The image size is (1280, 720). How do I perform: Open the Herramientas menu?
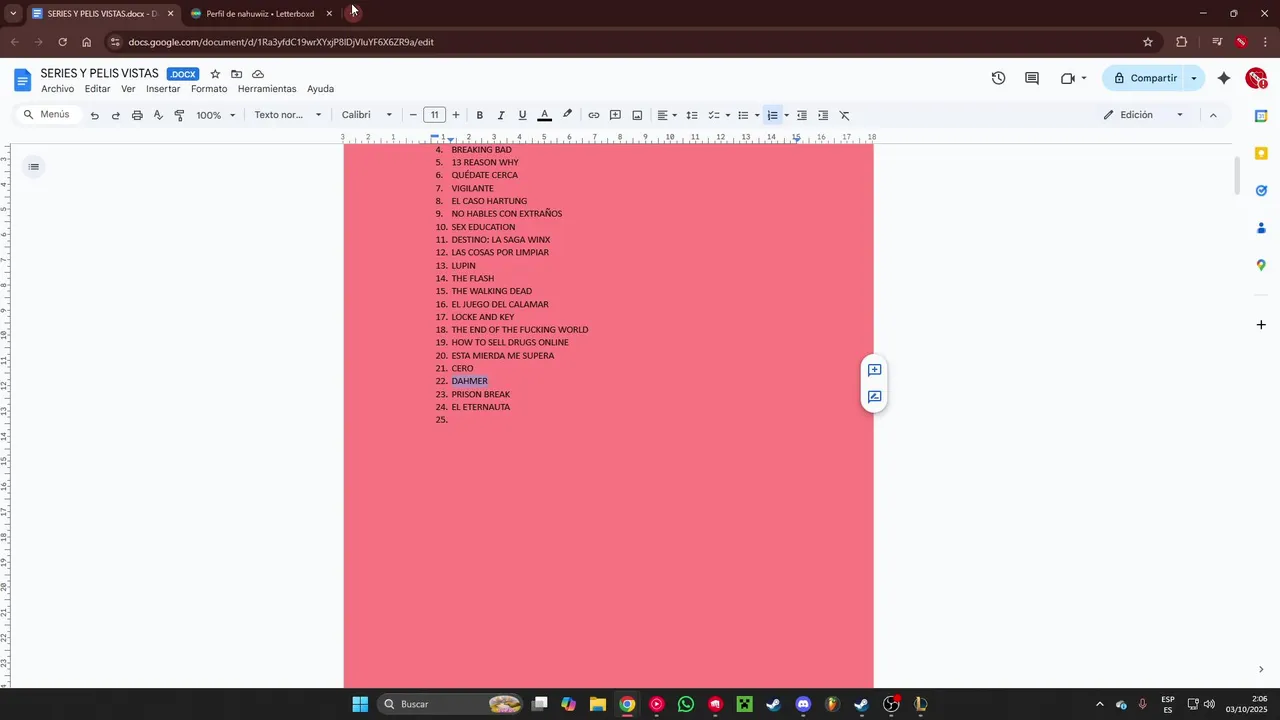(267, 89)
